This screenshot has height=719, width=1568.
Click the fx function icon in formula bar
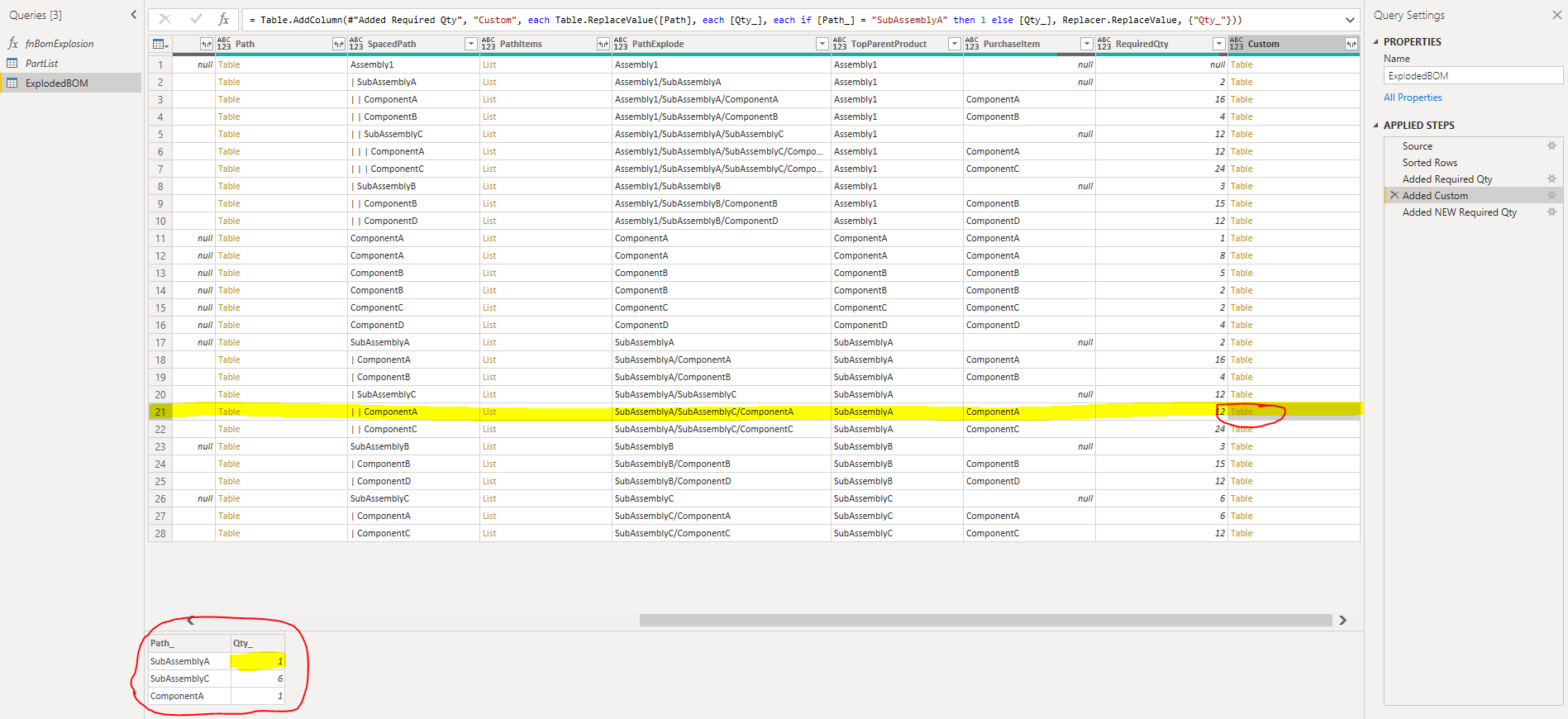point(223,19)
